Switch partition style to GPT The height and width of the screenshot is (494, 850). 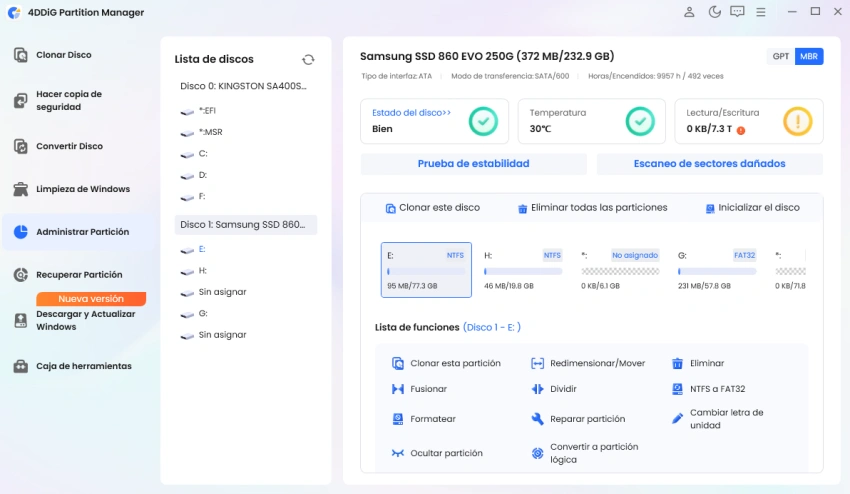781,56
